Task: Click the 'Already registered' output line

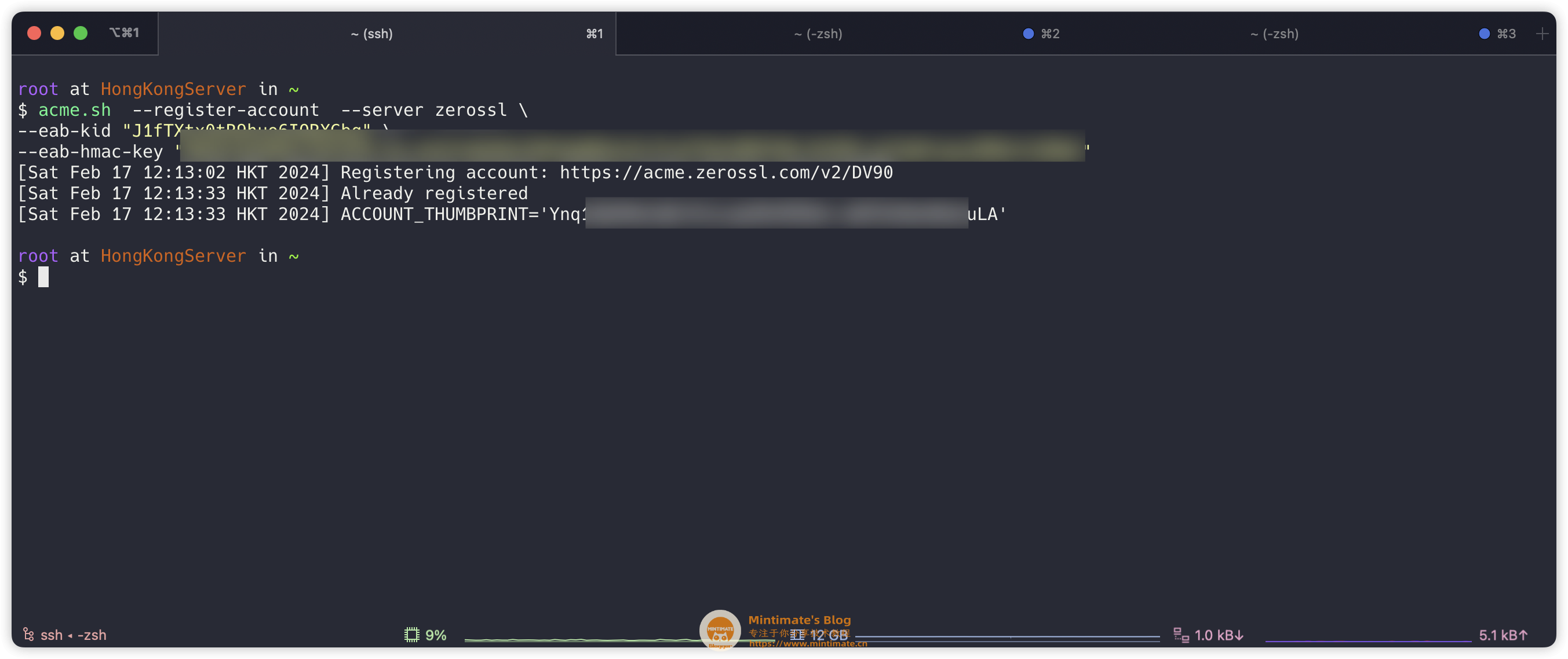Action: coord(435,193)
